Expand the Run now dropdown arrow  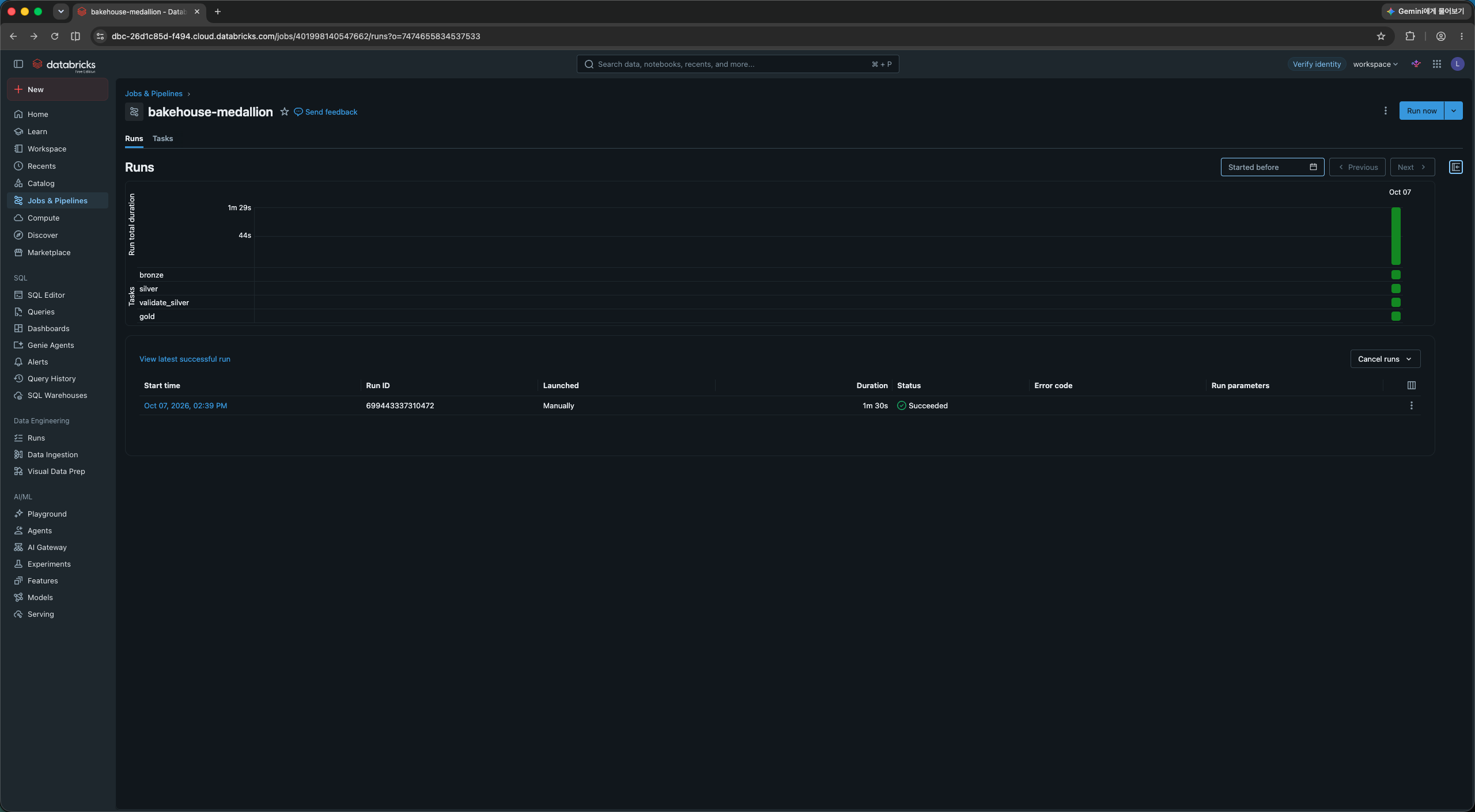coord(1454,111)
